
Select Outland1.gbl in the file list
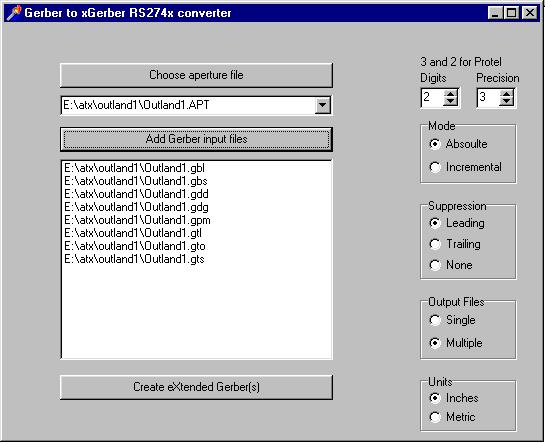(x=135, y=168)
